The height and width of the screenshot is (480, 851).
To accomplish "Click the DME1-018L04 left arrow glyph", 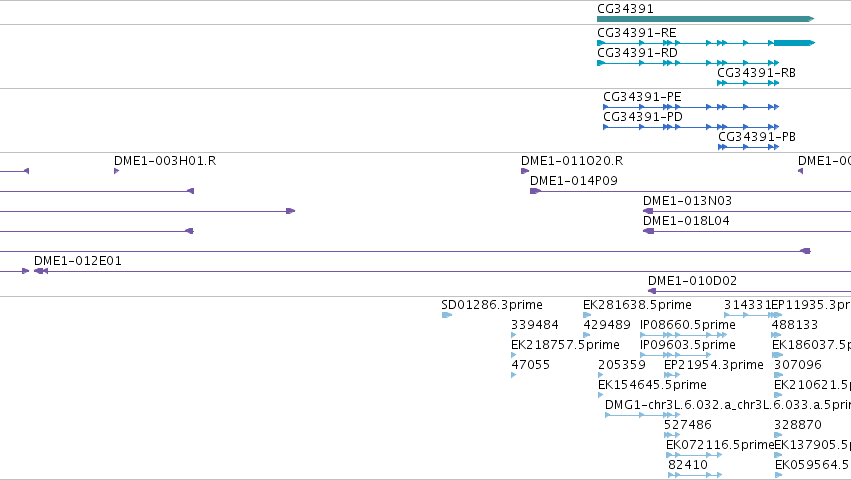I will click(649, 231).
